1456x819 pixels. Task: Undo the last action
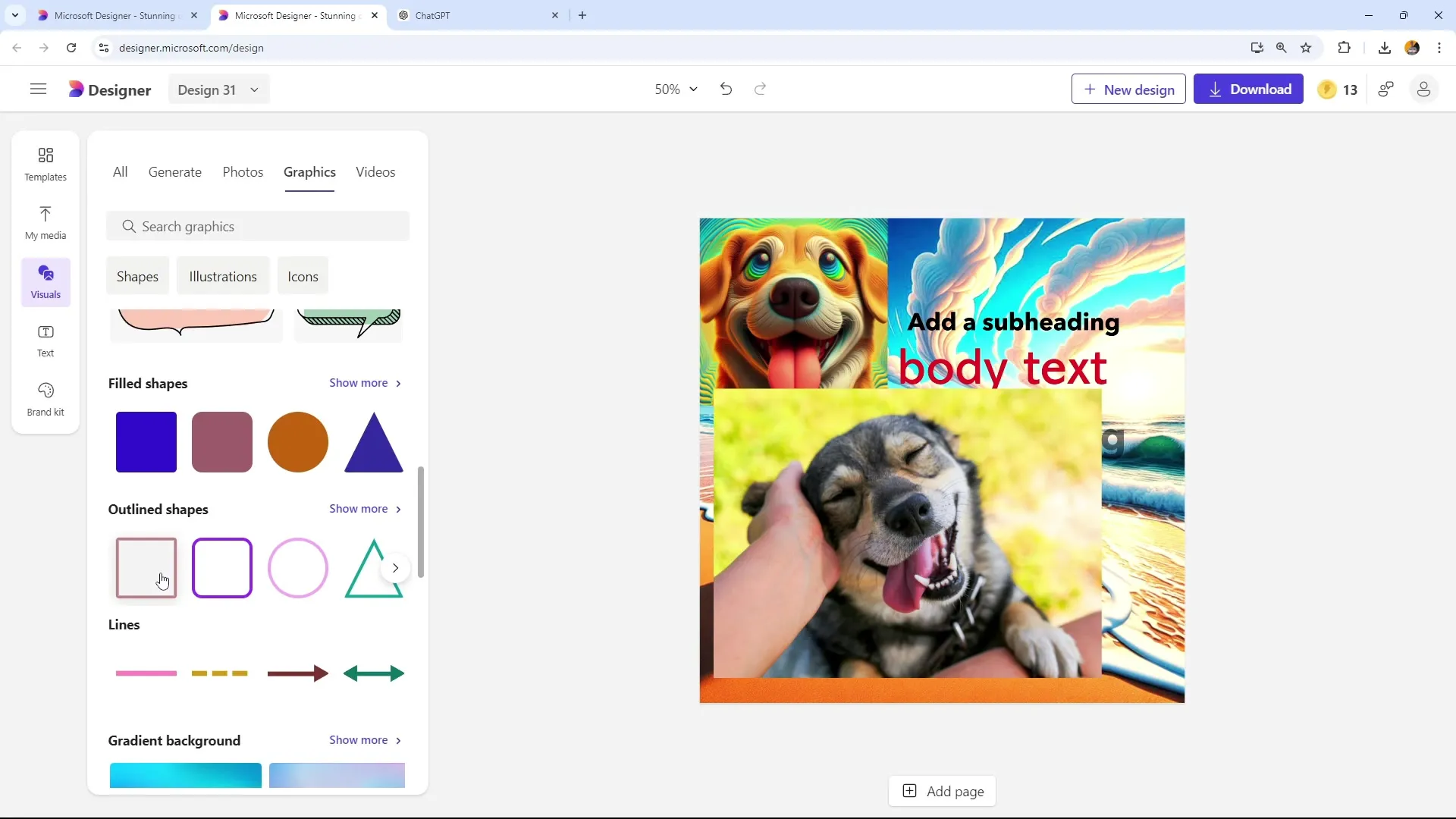point(726,89)
